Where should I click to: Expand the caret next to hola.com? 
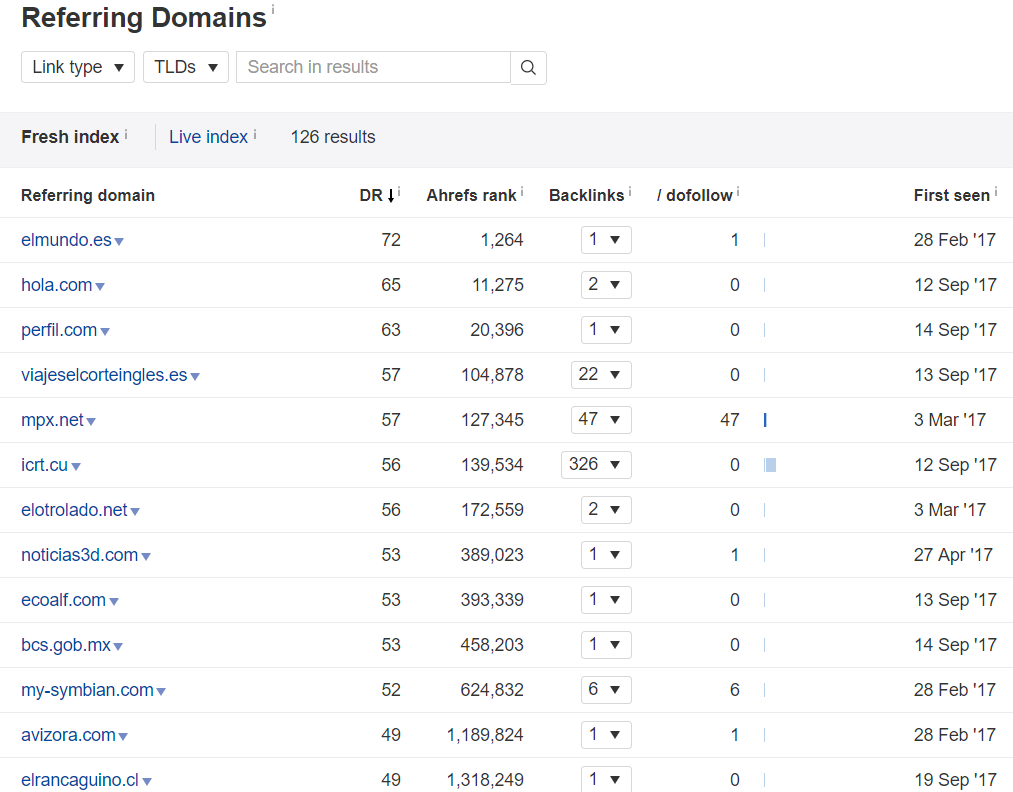[100, 286]
